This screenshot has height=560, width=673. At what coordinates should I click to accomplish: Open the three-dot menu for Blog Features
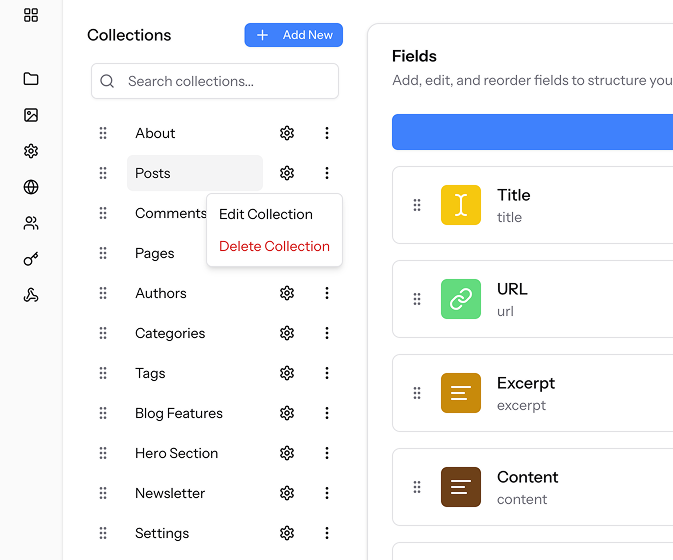pyautogui.click(x=327, y=413)
